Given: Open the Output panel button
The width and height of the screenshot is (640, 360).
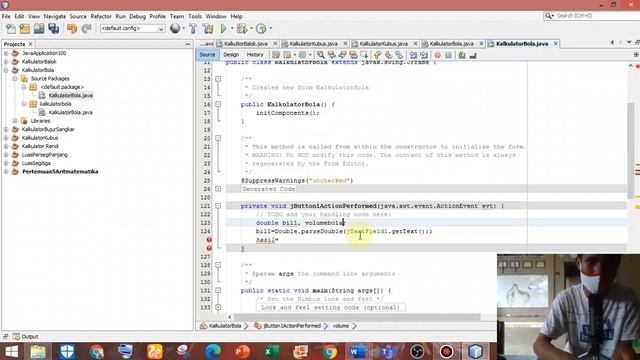Looking at the screenshot, I should [x=25, y=336].
